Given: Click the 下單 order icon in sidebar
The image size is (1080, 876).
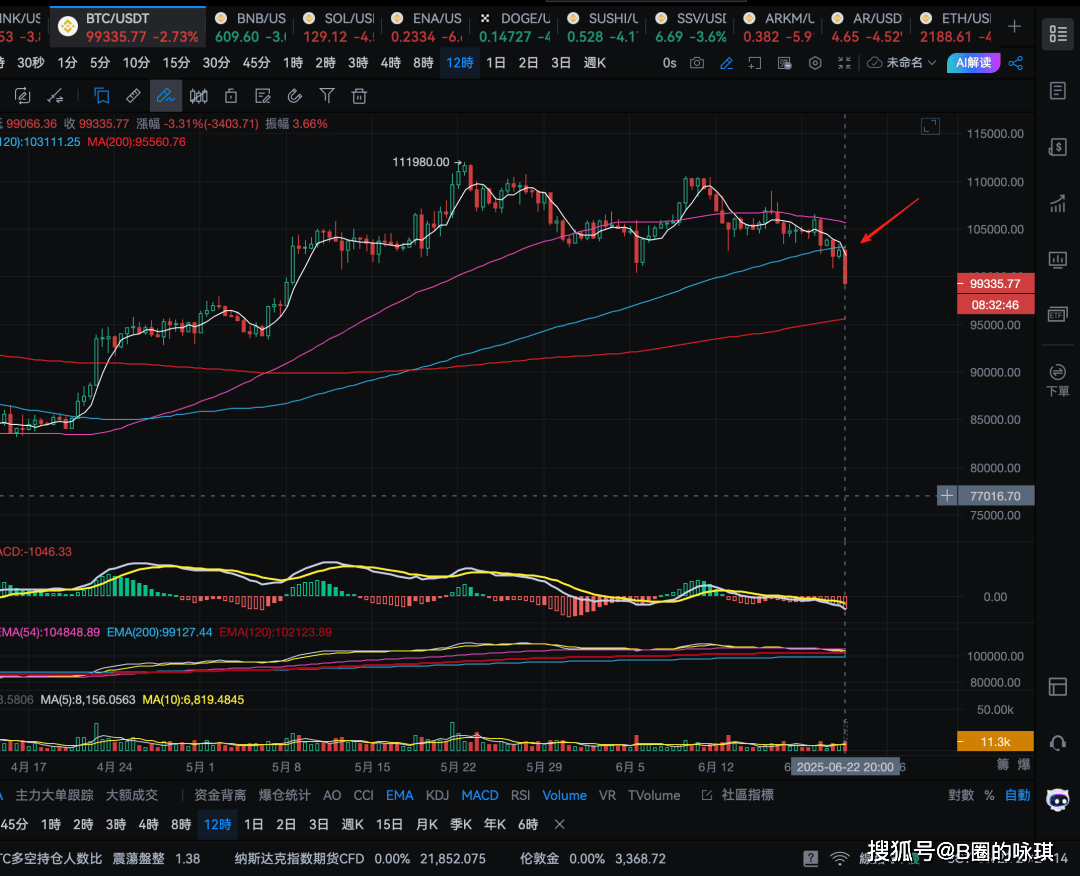Looking at the screenshot, I should click(x=1057, y=379).
